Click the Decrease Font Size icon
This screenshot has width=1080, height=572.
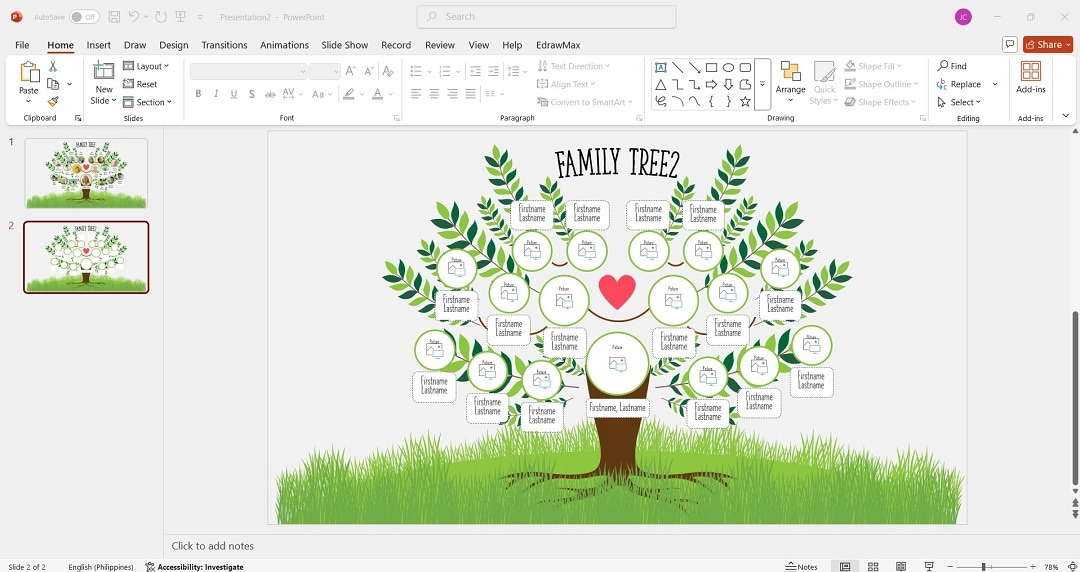click(368, 71)
